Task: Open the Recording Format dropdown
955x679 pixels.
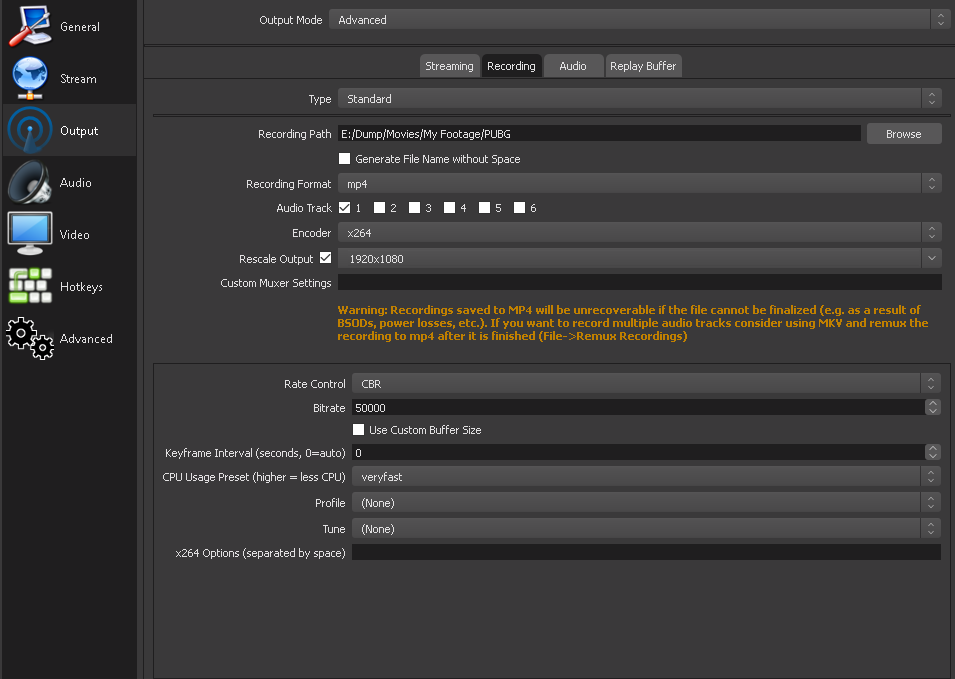Action: pyautogui.click(x=640, y=183)
